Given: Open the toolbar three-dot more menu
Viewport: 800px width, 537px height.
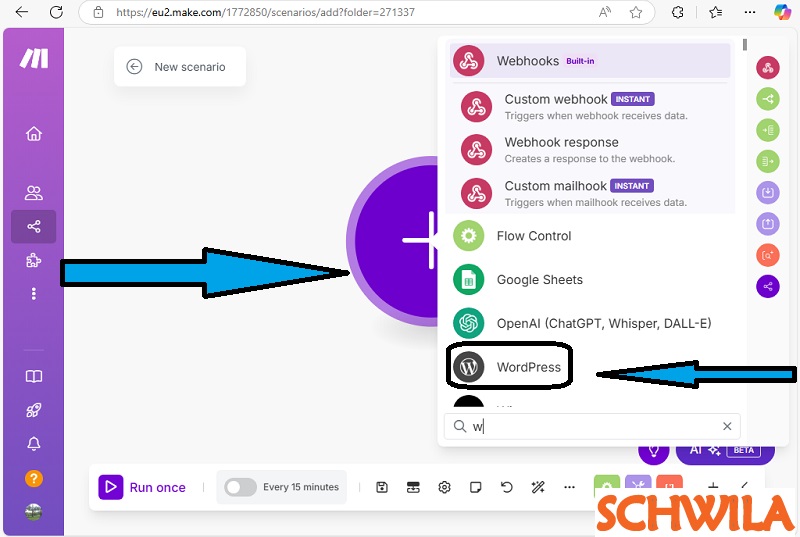Looking at the screenshot, I should point(569,488).
